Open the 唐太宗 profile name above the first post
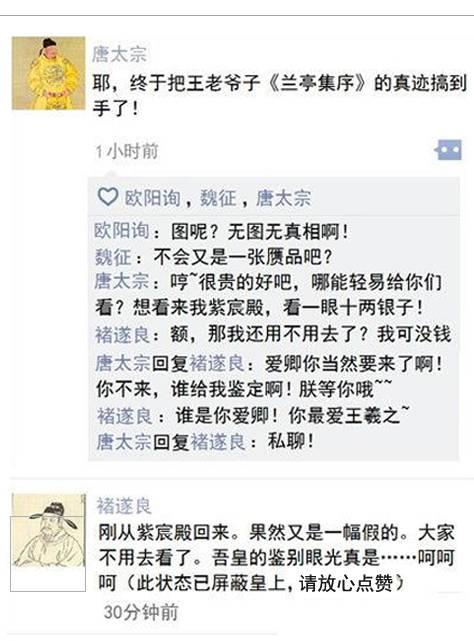The width and height of the screenshot is (474, 641). (119, 54)
